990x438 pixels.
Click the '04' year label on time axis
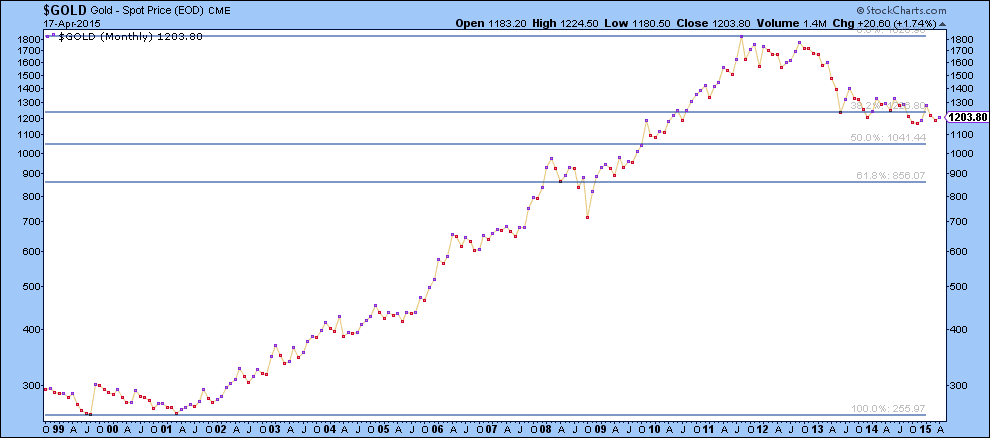point(329,429)
